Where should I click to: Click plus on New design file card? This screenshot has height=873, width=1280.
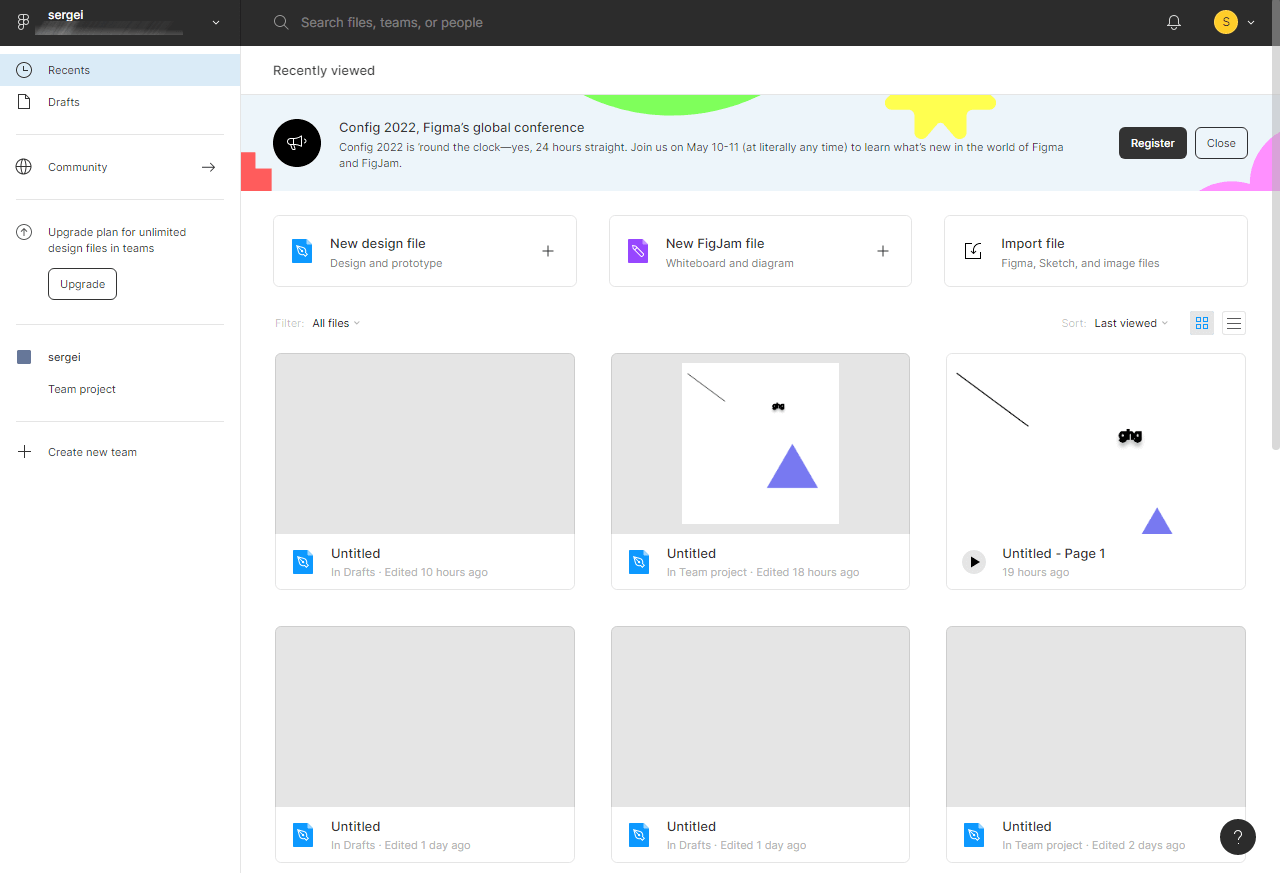[548, 251]
